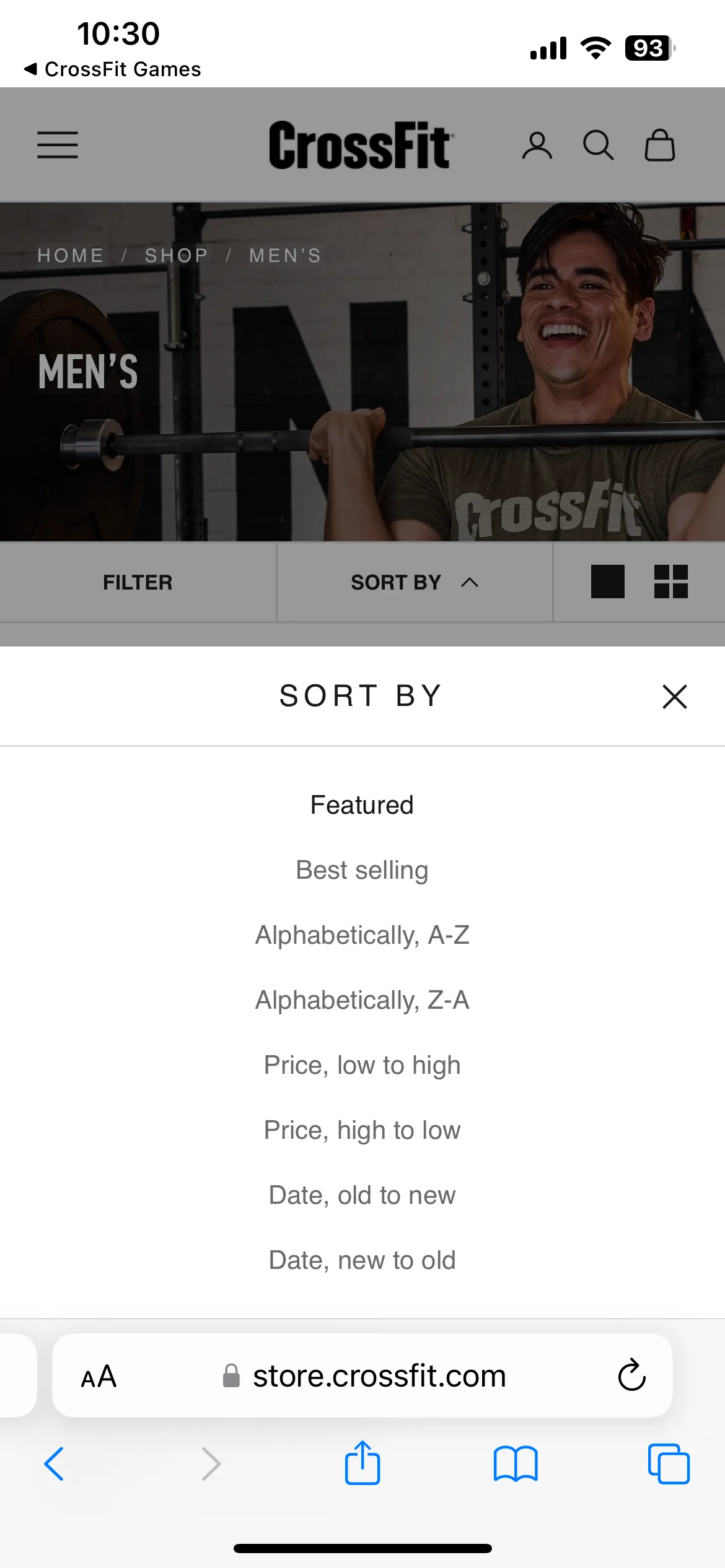
Task: Switch to grid product view
Action: 671,581
